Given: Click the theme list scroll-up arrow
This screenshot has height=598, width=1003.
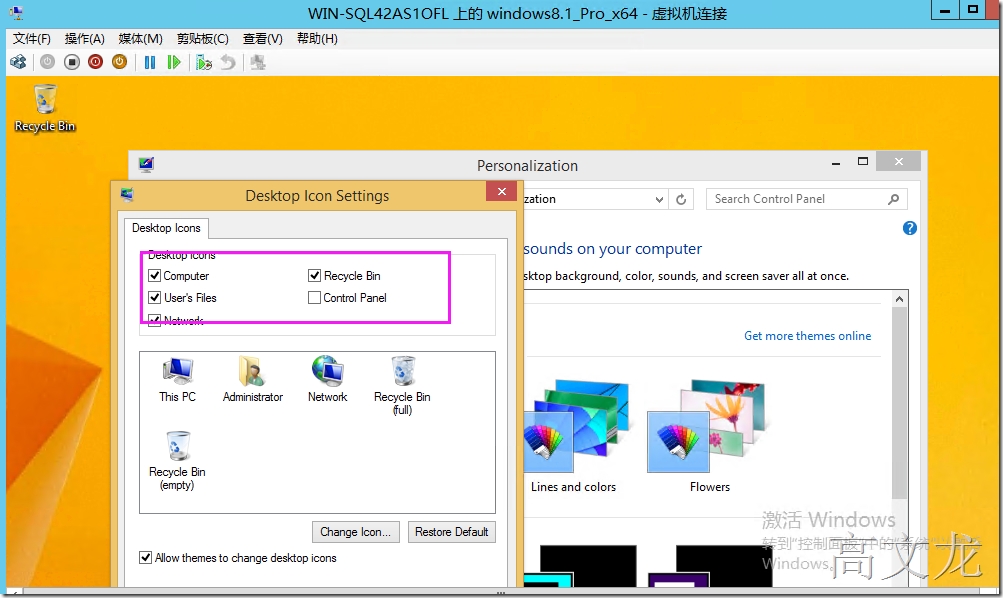Looking at the screenshot, I should coord(899,299).
